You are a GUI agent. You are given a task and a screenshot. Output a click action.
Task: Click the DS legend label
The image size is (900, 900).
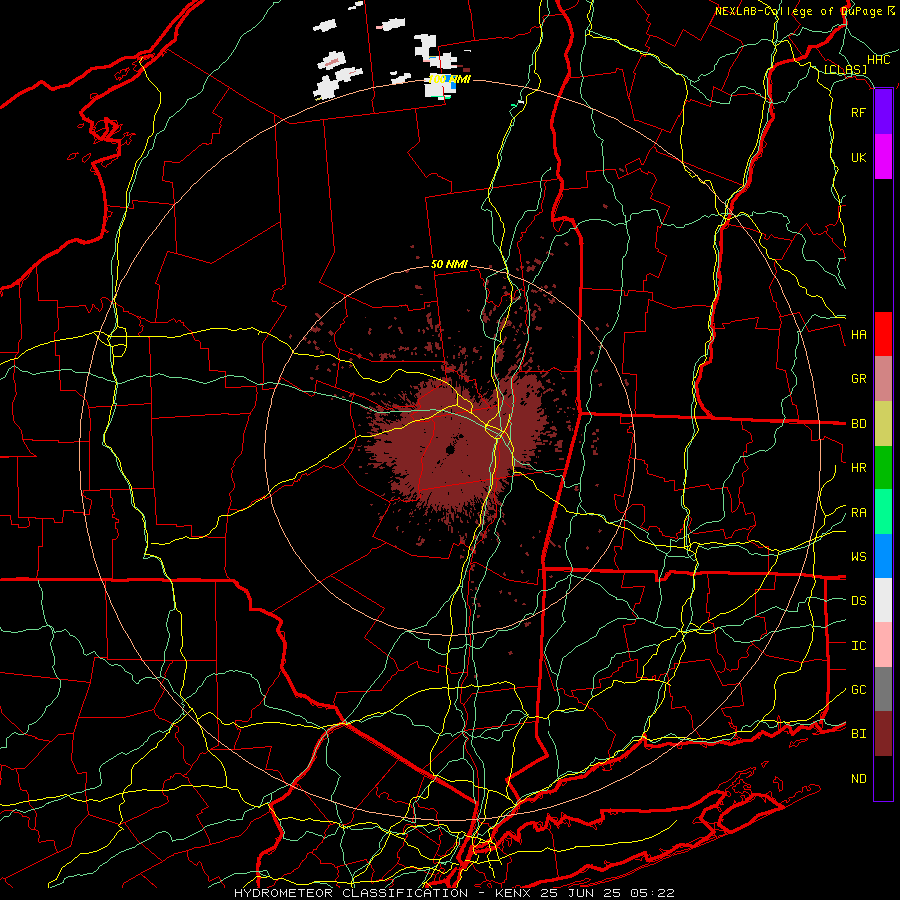click(x=858, y=601)
